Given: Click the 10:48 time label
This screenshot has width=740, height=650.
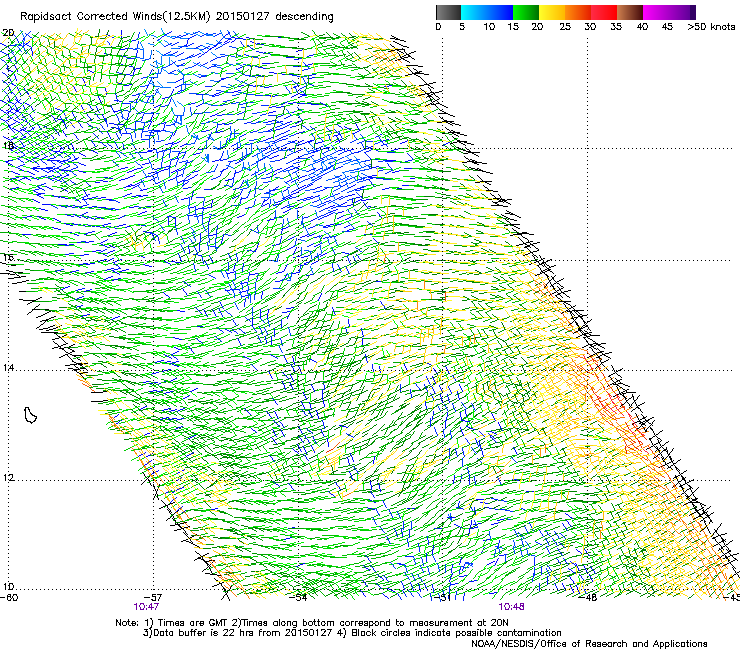Looking at the screenshot, I should tap(512, 607).
